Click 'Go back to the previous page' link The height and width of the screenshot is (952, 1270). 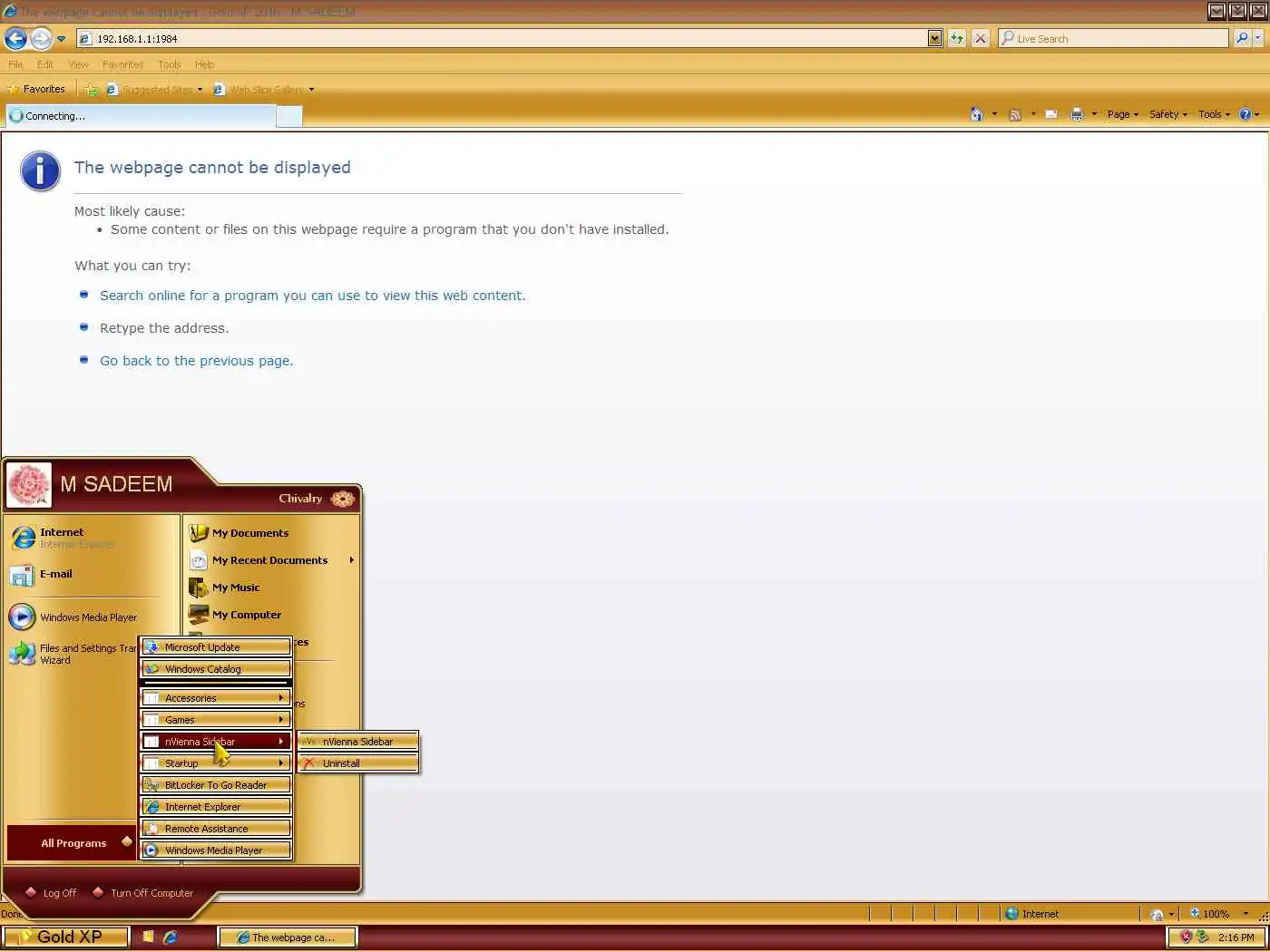196,361
